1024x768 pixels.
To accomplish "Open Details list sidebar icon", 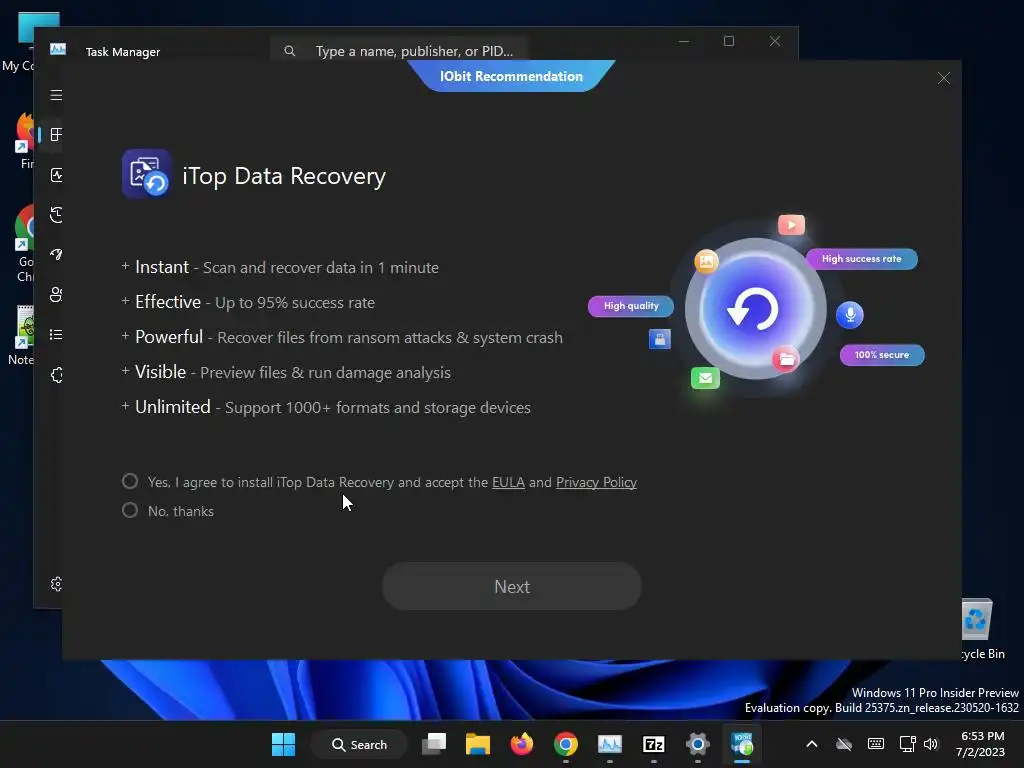I will pyautogui.click(x=56, y=334).
